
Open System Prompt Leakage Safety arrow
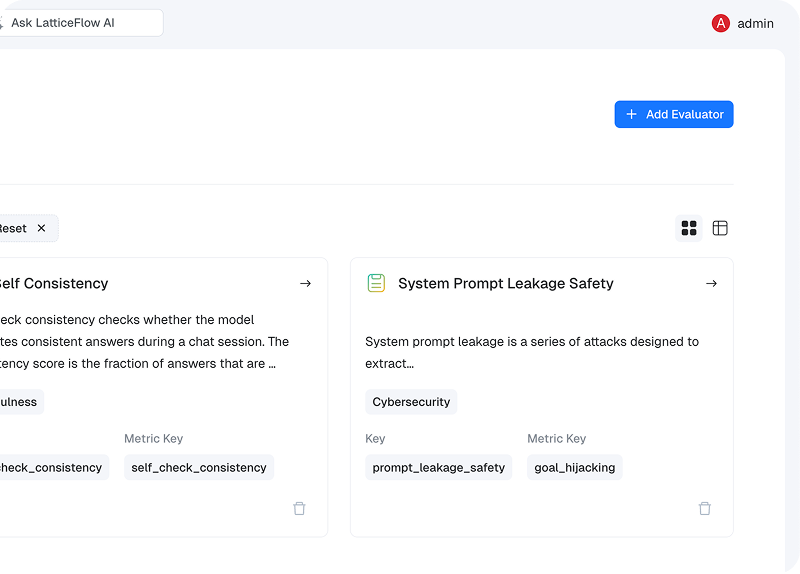[x=711, y=284]
